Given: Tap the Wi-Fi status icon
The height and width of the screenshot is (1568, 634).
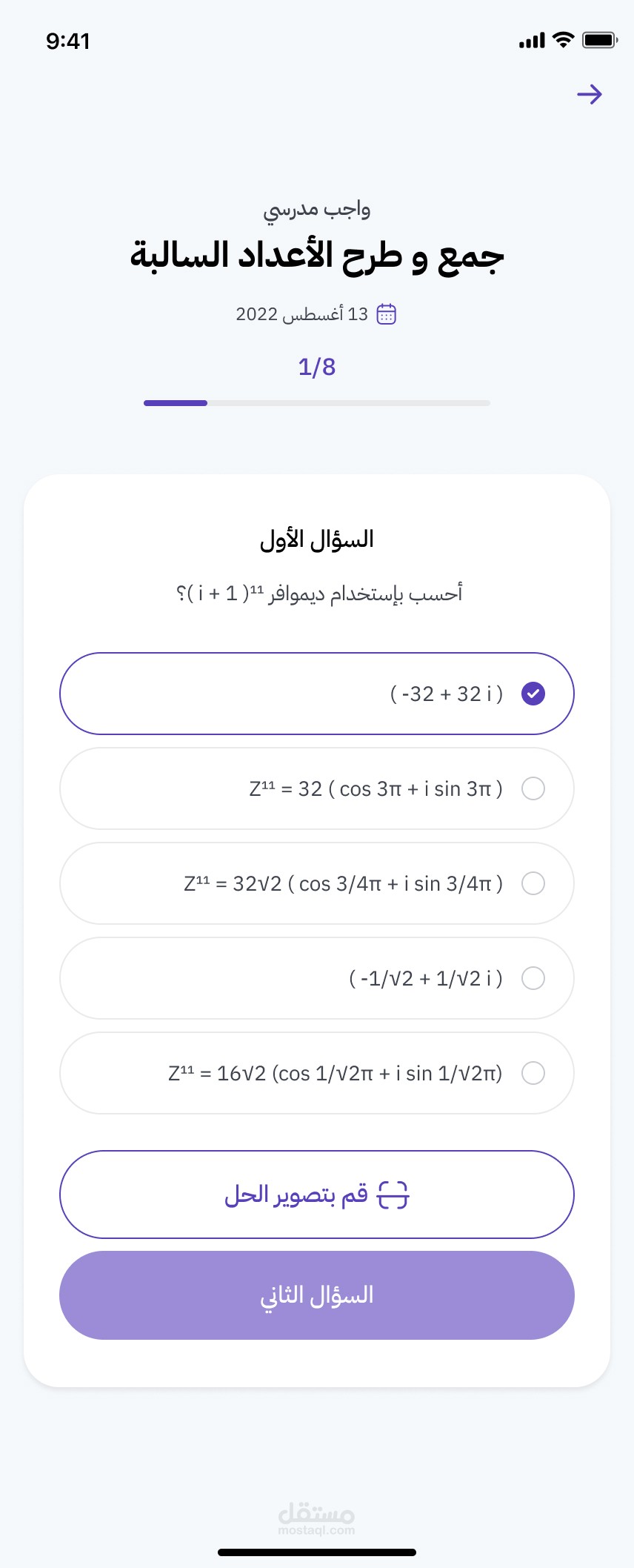Looking at the screenshot, I should click(x=564, y=40).
